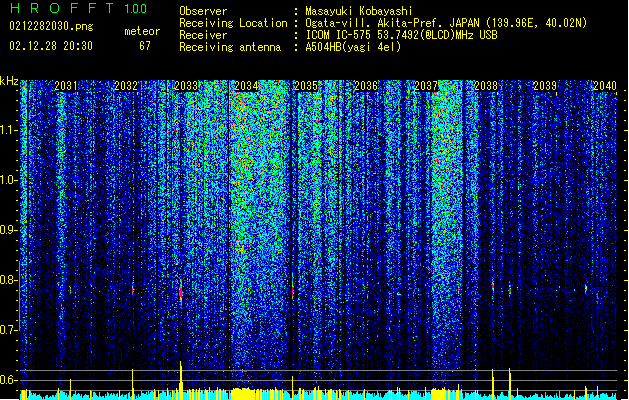Screen dimensions: 629x400
Task: Click the Observer field label
Action: tap(203, 11)
